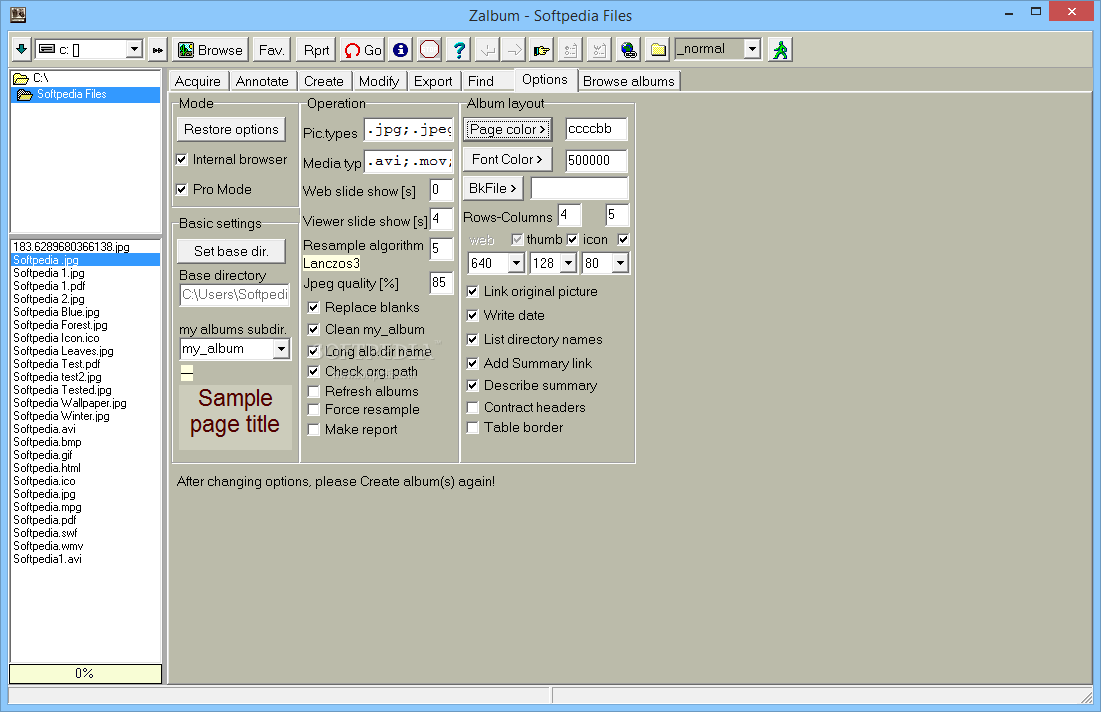Click the globe web link icon
Screen dimensions: 1101x712
click(628, 50)
